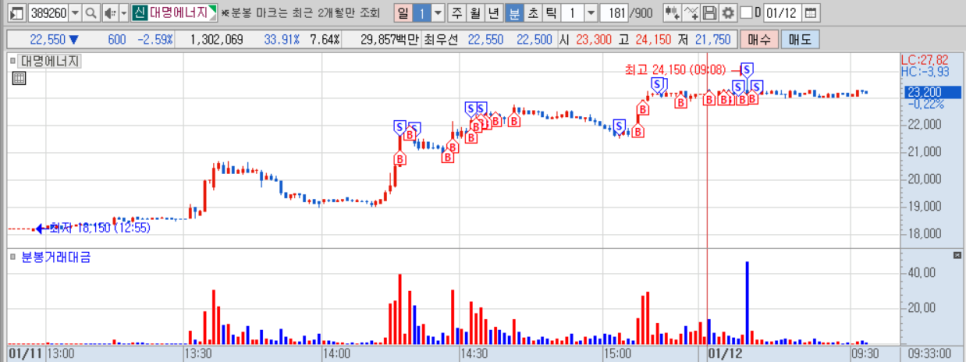Expand the stock code 389260 dropdown
The width and height of the screenshot is (966, 362).
[x=75, y=12]
